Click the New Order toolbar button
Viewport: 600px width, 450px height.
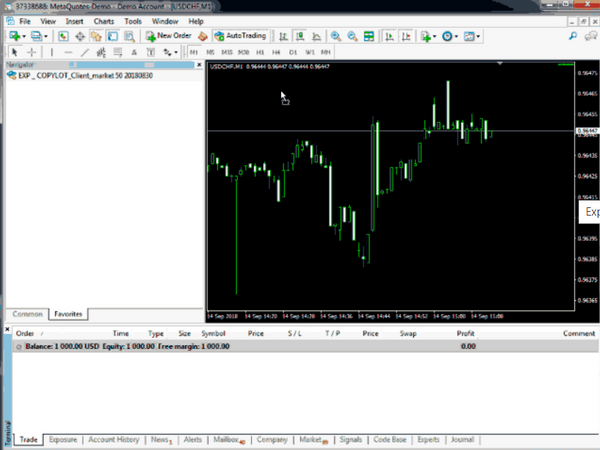[168, 36]
